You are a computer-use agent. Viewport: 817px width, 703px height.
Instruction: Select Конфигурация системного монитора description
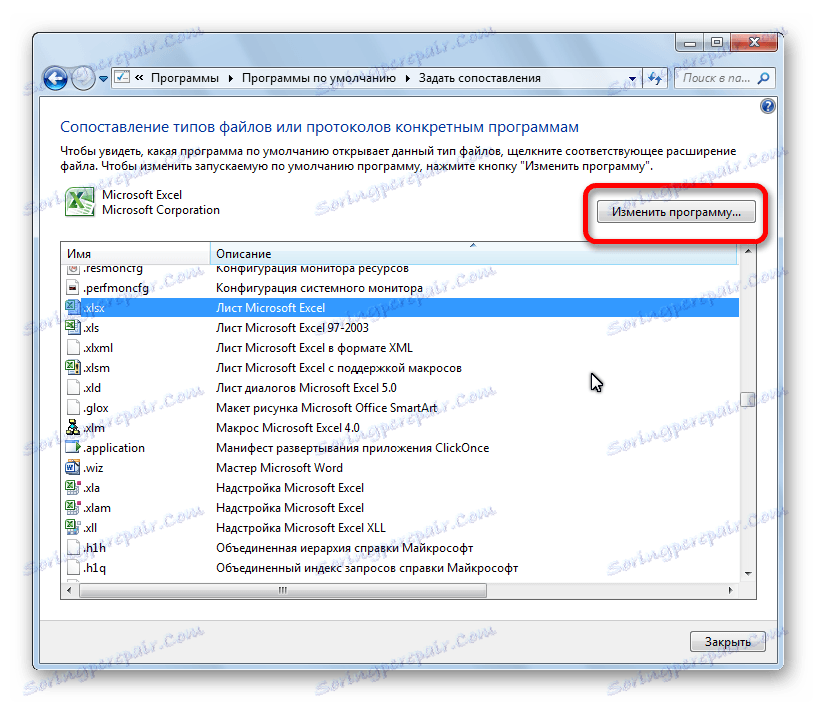coord(319,288)
